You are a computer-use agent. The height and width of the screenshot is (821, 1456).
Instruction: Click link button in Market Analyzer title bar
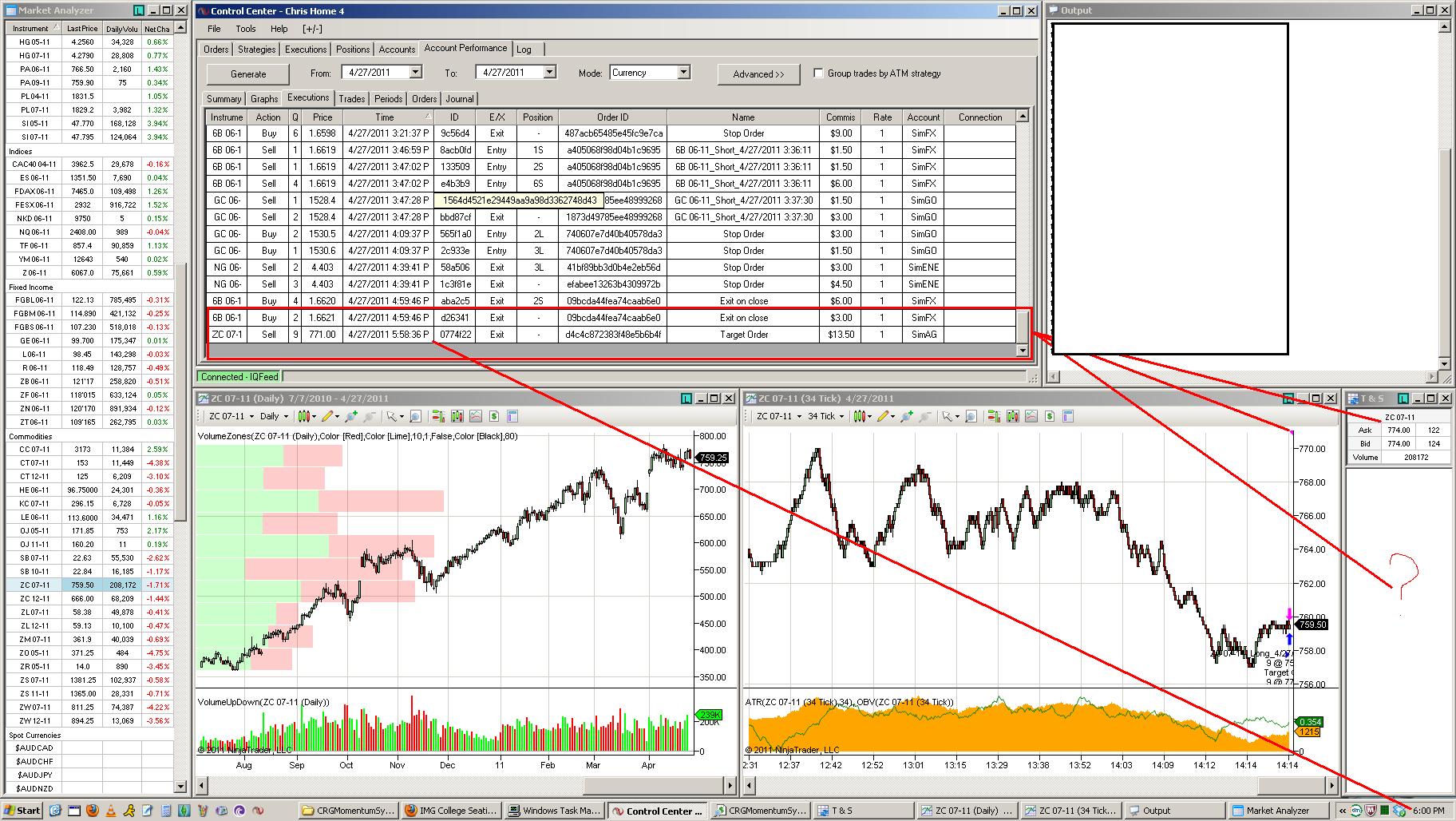140,10
